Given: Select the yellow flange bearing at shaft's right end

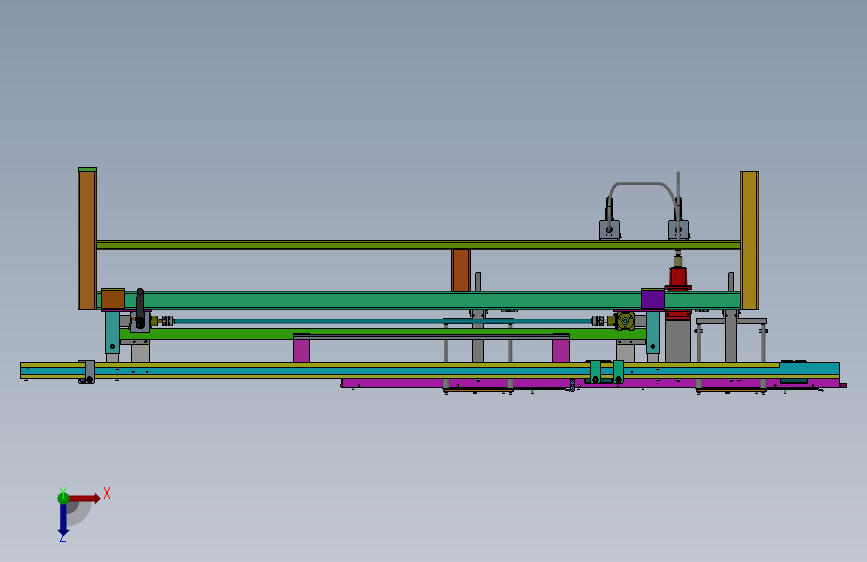Looking at the screenshot, I should tap(625, 321).
